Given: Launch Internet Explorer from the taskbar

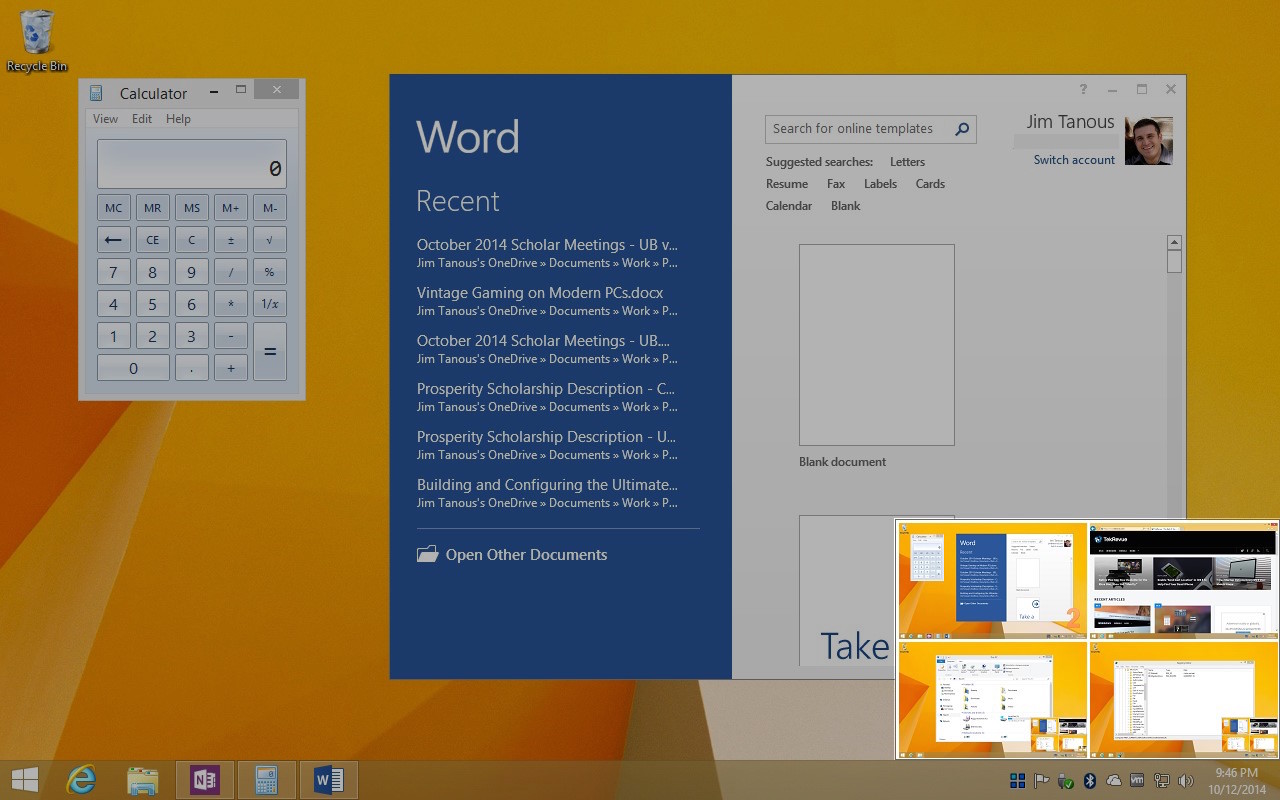Looking at the screenshot, I should (x=81, y=779).
